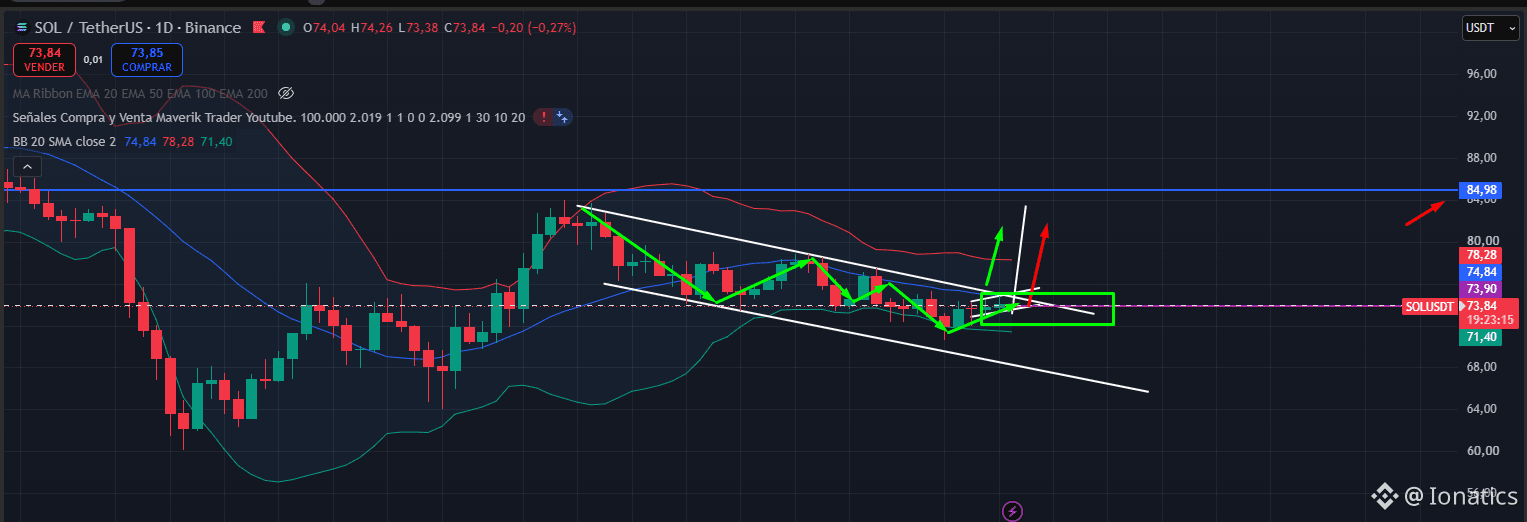Click the open price O74,04 in header

click(324, 28)
